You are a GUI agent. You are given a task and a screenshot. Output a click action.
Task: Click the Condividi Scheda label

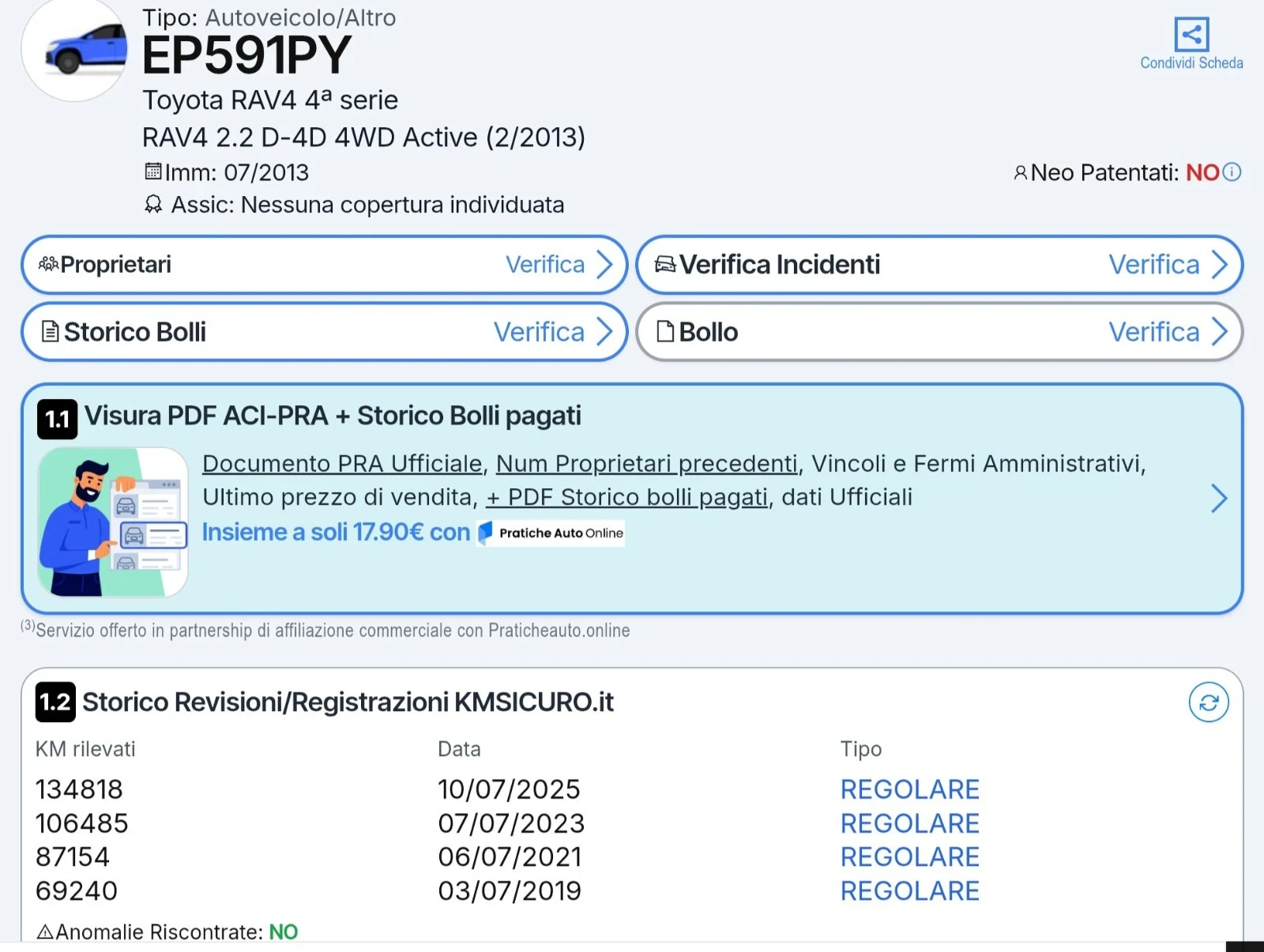point(1191,63)
